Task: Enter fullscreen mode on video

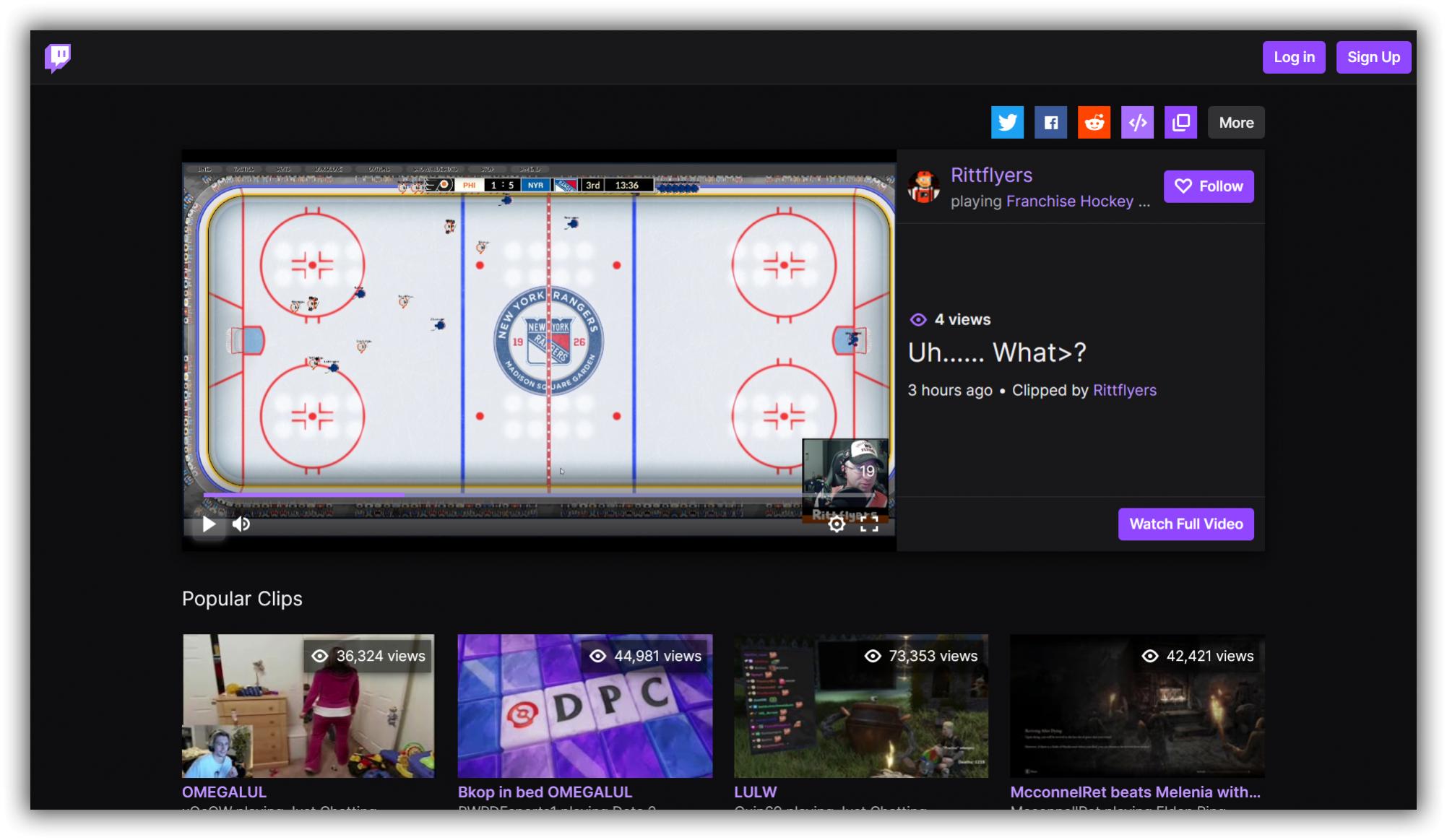Action: click(869, 524)
